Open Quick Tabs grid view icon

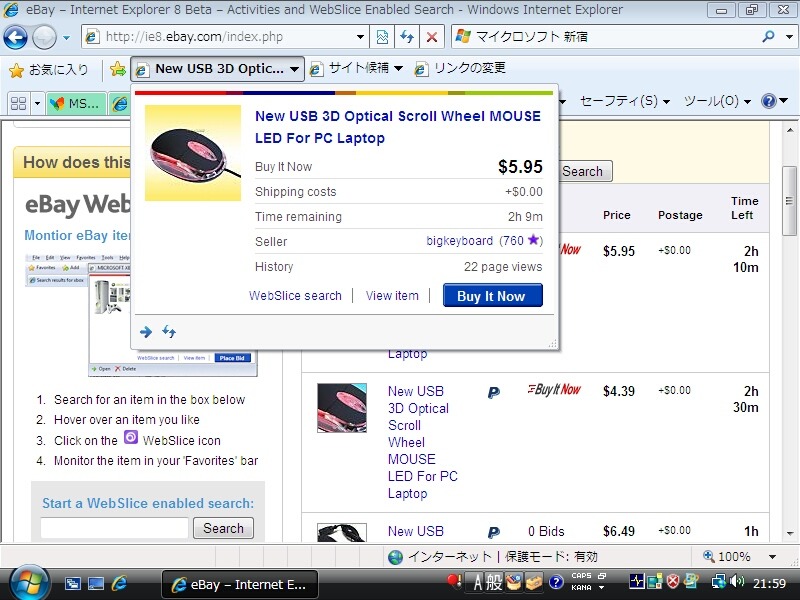click(18, 103)
